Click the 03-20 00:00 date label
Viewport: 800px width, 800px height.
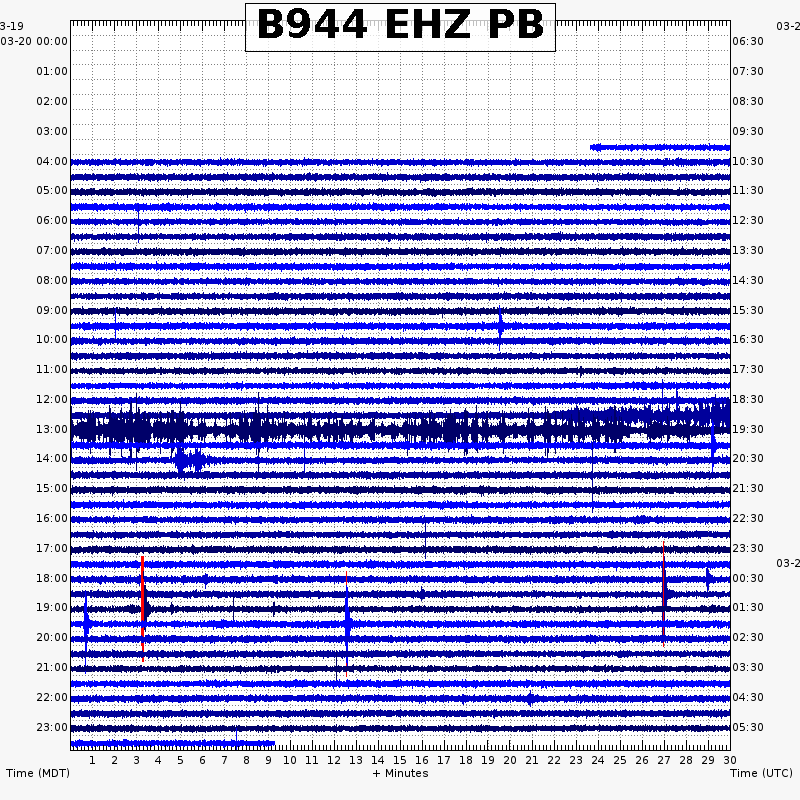34,41
